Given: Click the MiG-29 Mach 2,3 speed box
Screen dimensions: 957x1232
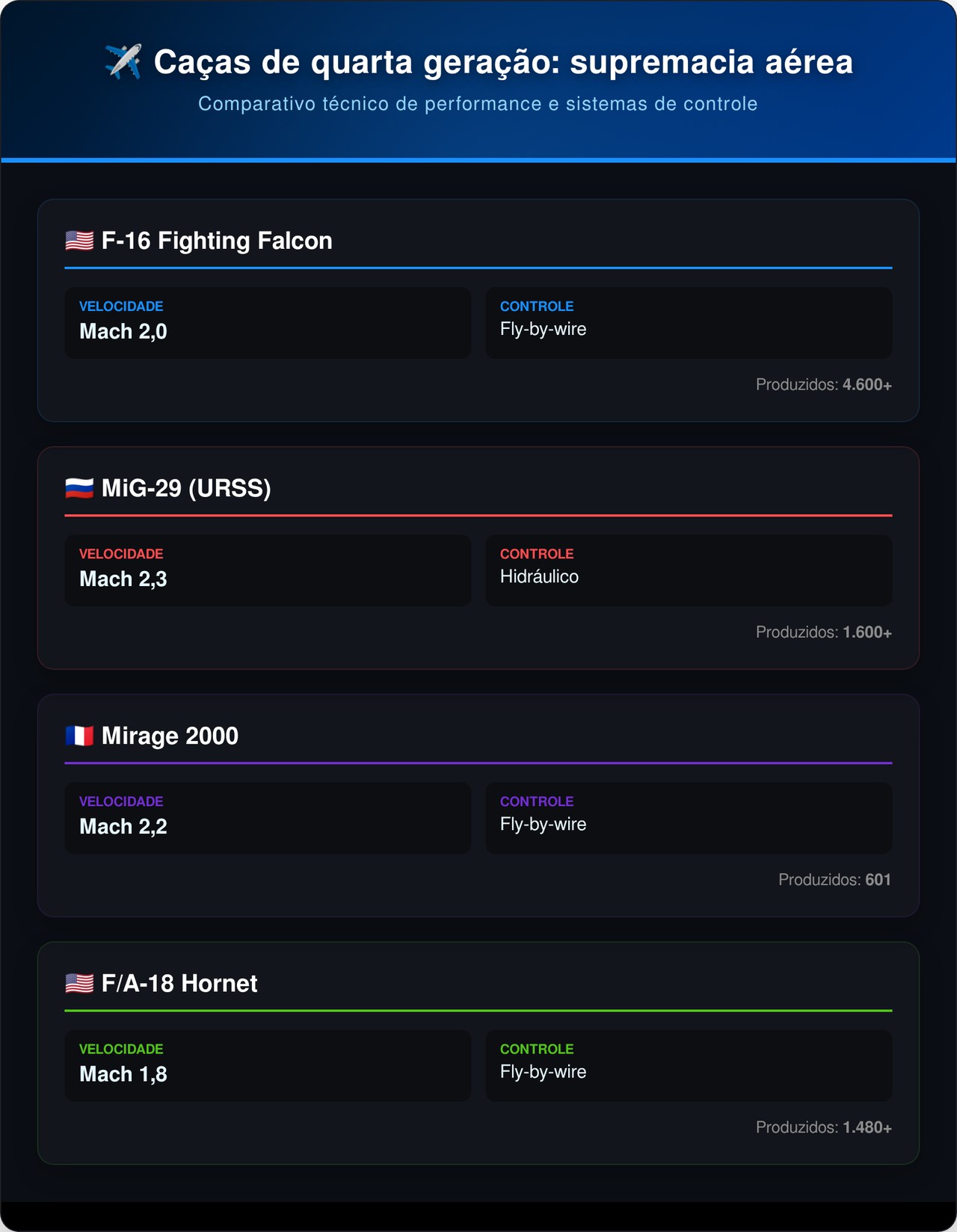Looking at the screenshot, I should [268, 570].
